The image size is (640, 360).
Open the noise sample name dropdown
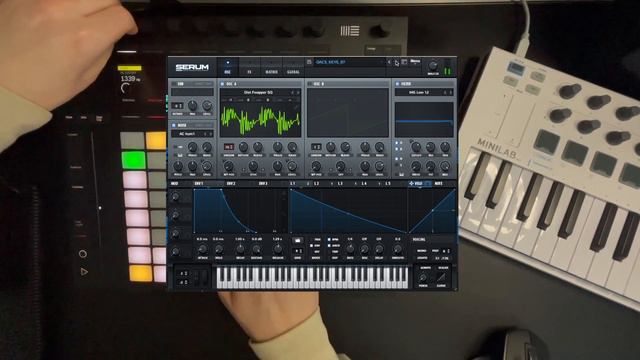(188, 134)
